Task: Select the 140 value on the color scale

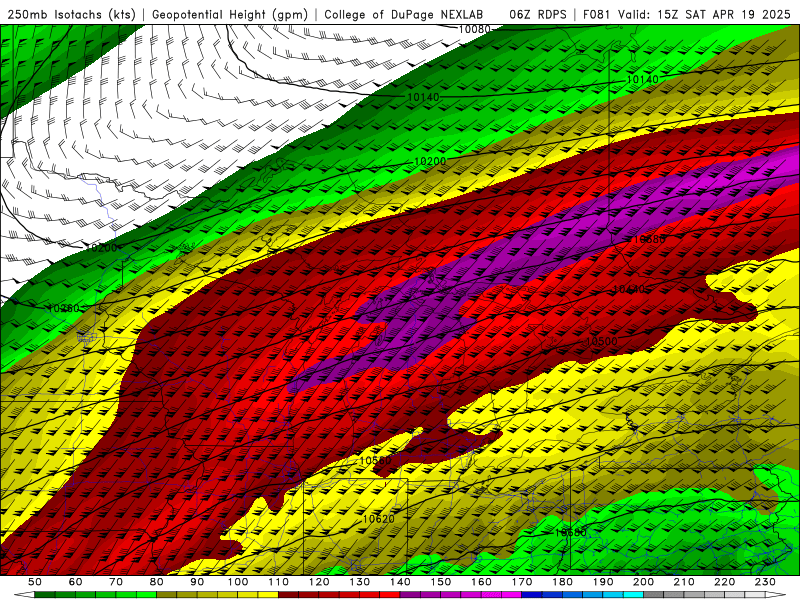Action: pos(400,582)
